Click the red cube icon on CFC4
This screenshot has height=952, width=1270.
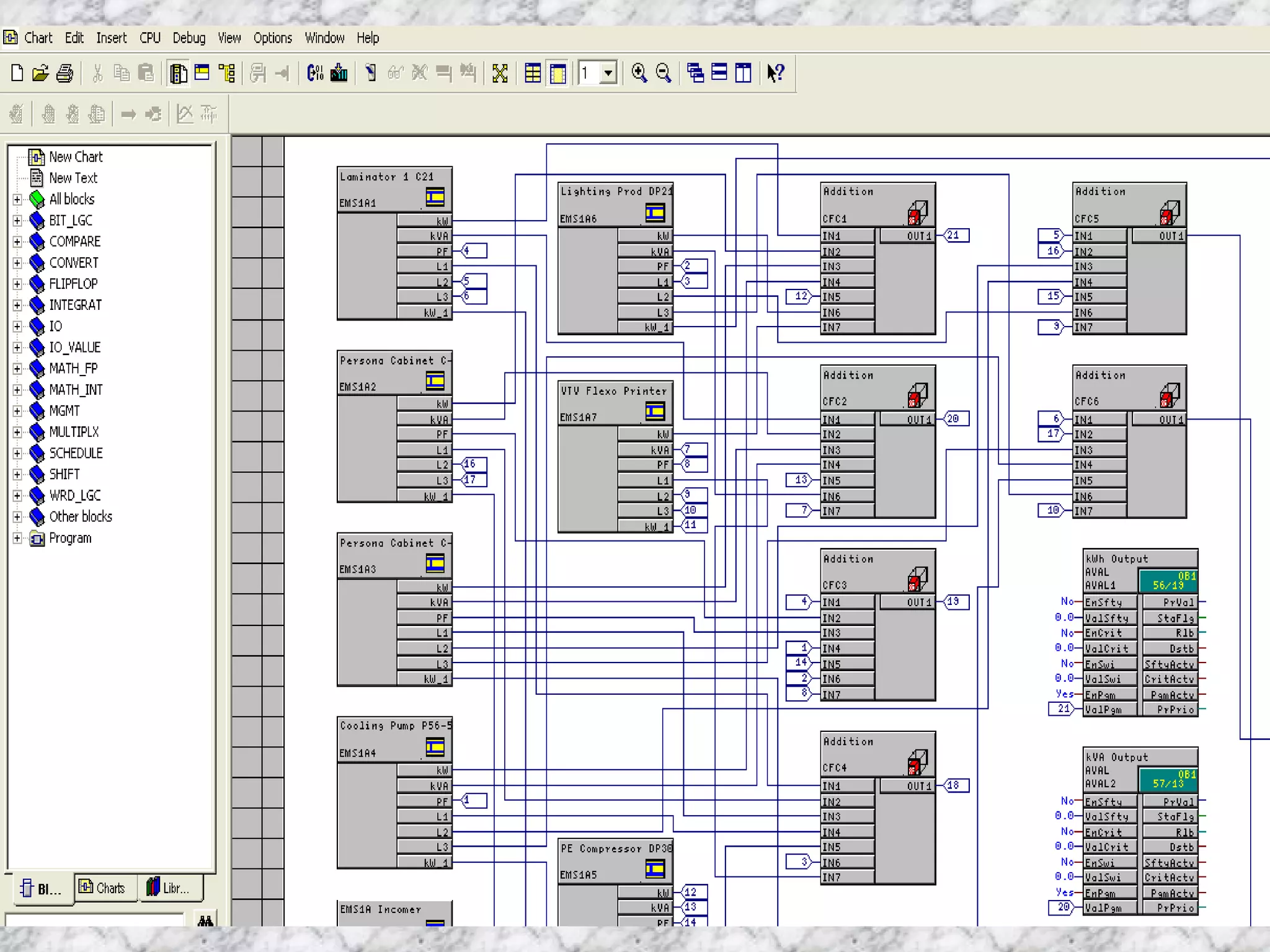(917, 762)
